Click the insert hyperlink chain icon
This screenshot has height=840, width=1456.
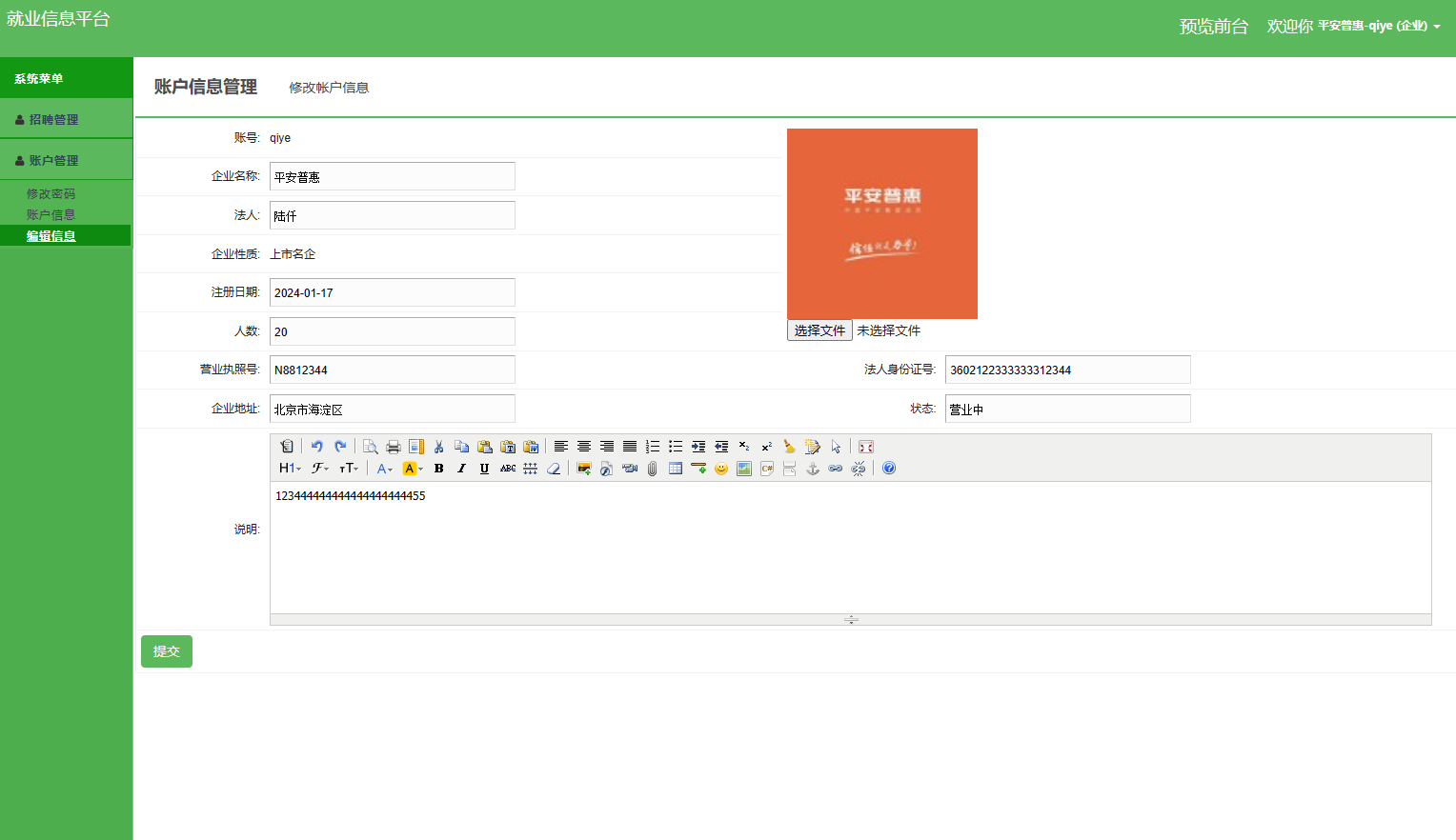tap(836, 469)
